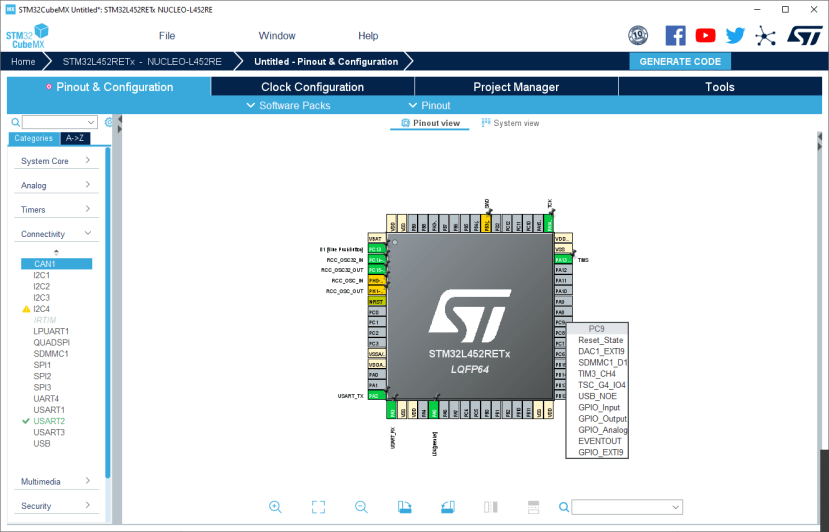Open the peripheral settings gear icon

coord(108,122)
